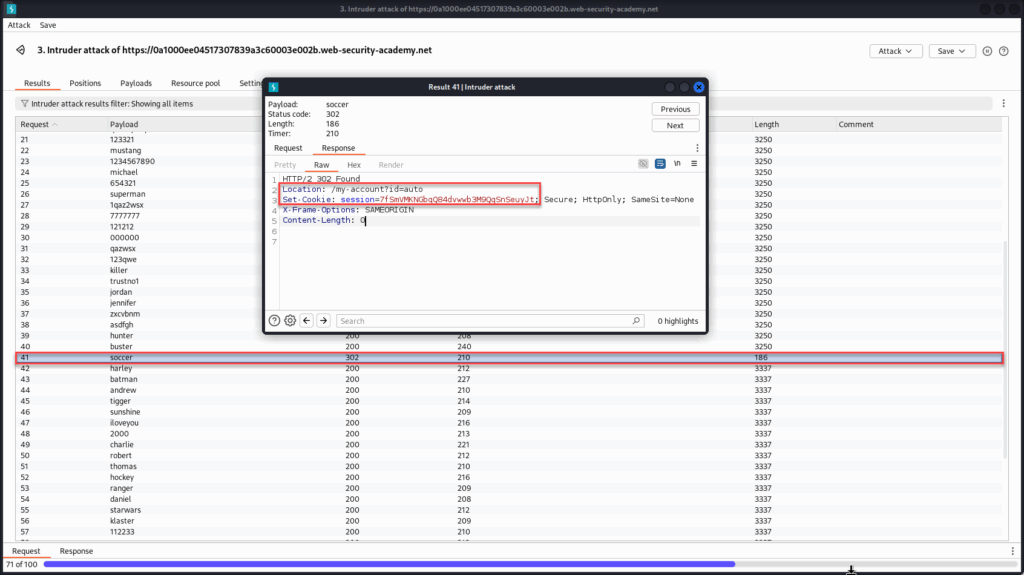Click the Previous result button
This screenshot has height=575, width=1024.
pos(675,109)
